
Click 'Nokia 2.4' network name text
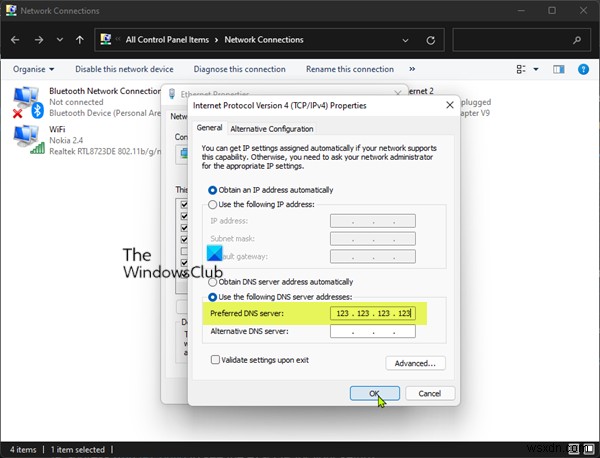(x=66, y=140)
